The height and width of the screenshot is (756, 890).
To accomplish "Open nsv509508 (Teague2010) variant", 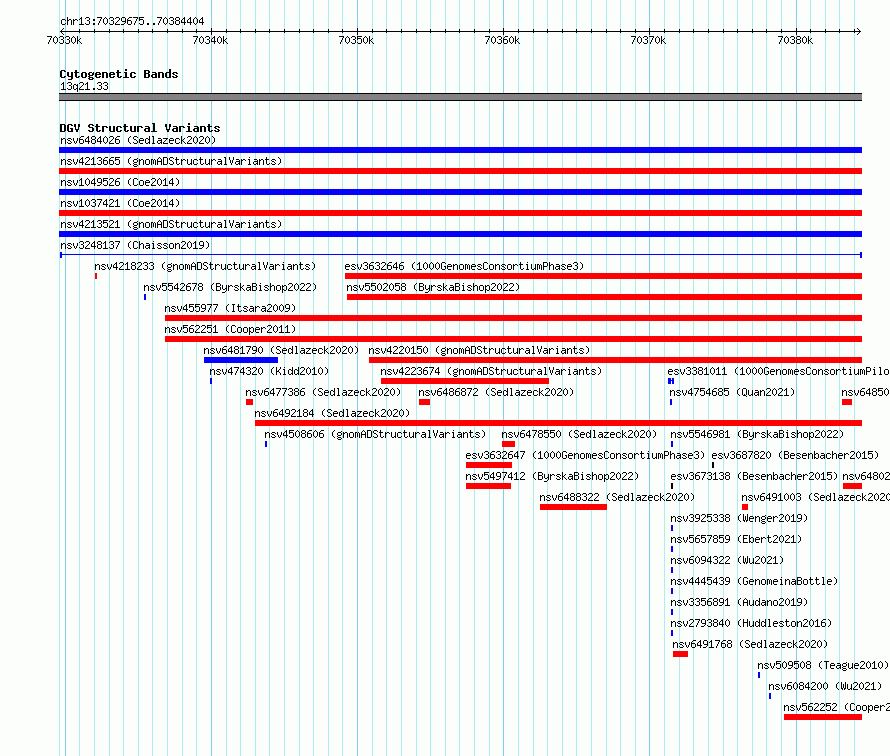I will pyautogui.click(x=822, y=665).
